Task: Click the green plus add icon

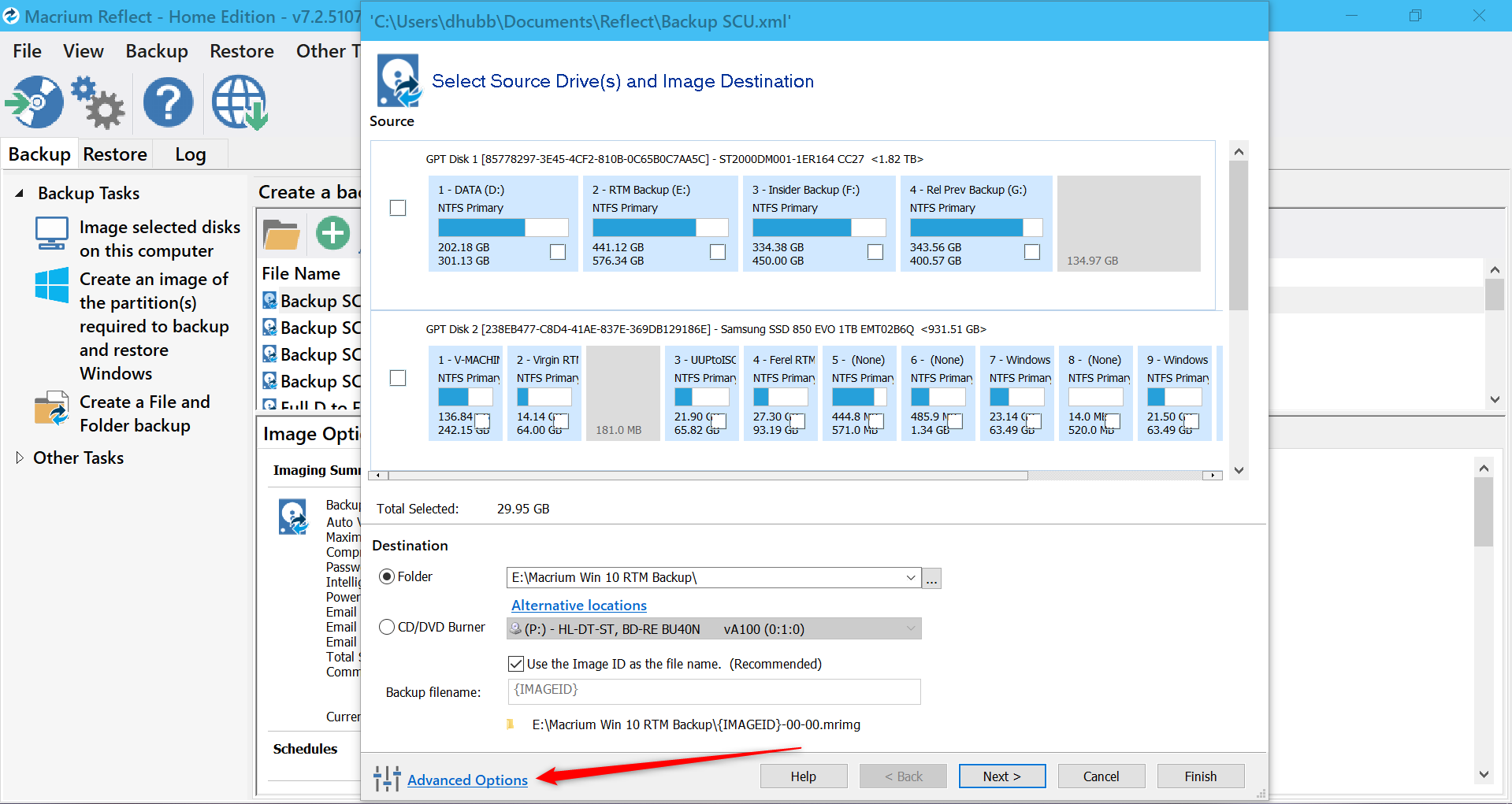Action: (x=332, y=233)
